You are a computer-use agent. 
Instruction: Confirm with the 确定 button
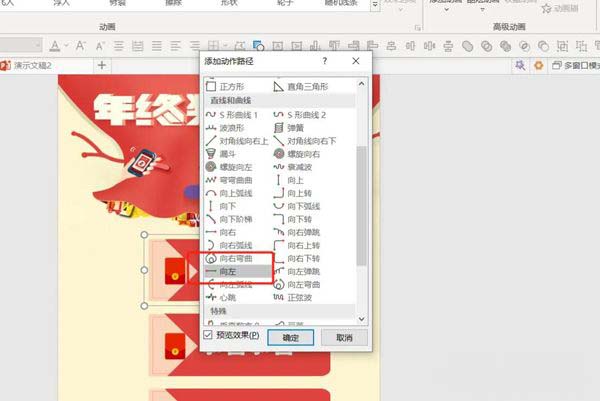coord(290,337)
